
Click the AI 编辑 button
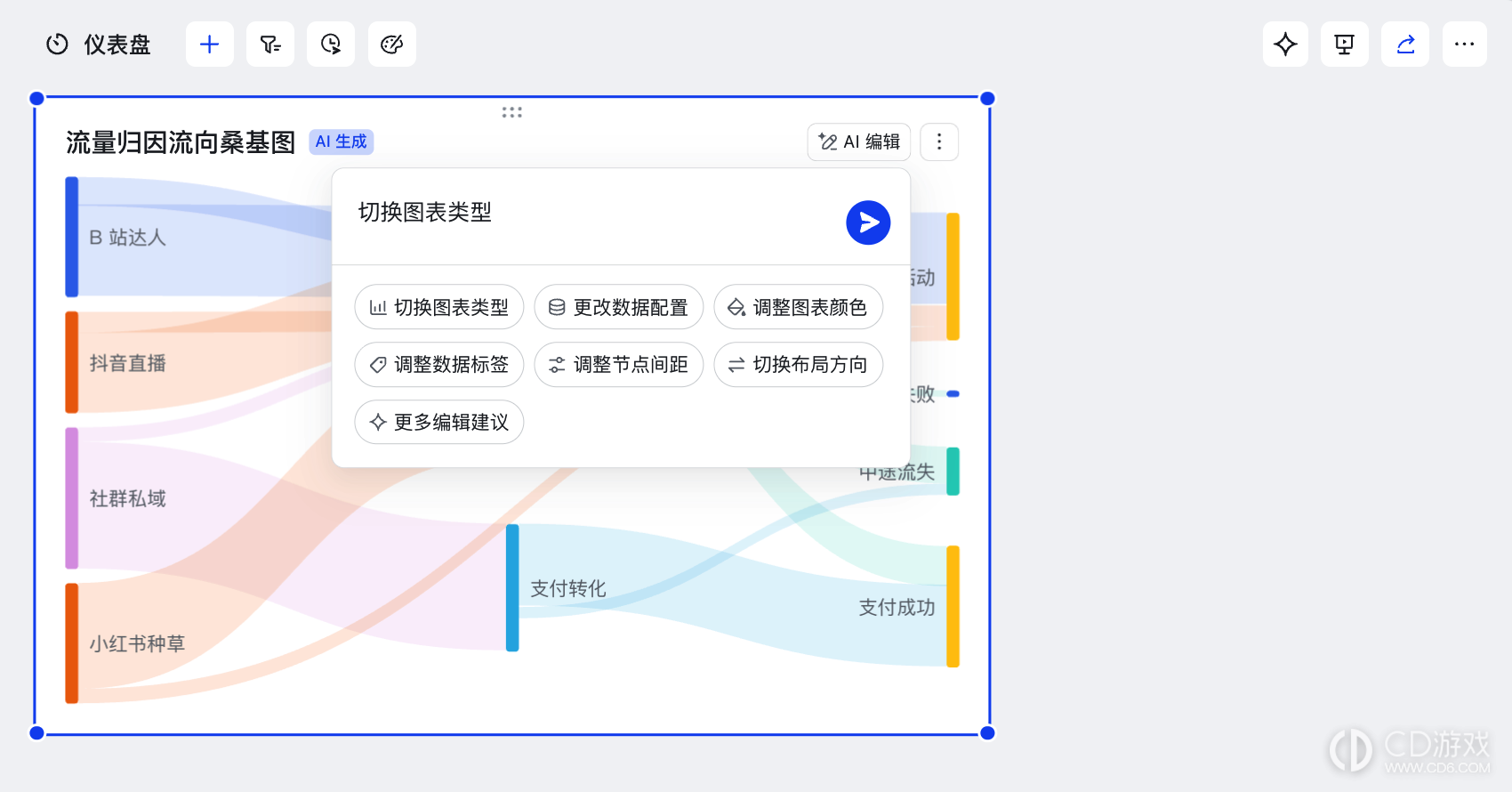tap(859, 142)
